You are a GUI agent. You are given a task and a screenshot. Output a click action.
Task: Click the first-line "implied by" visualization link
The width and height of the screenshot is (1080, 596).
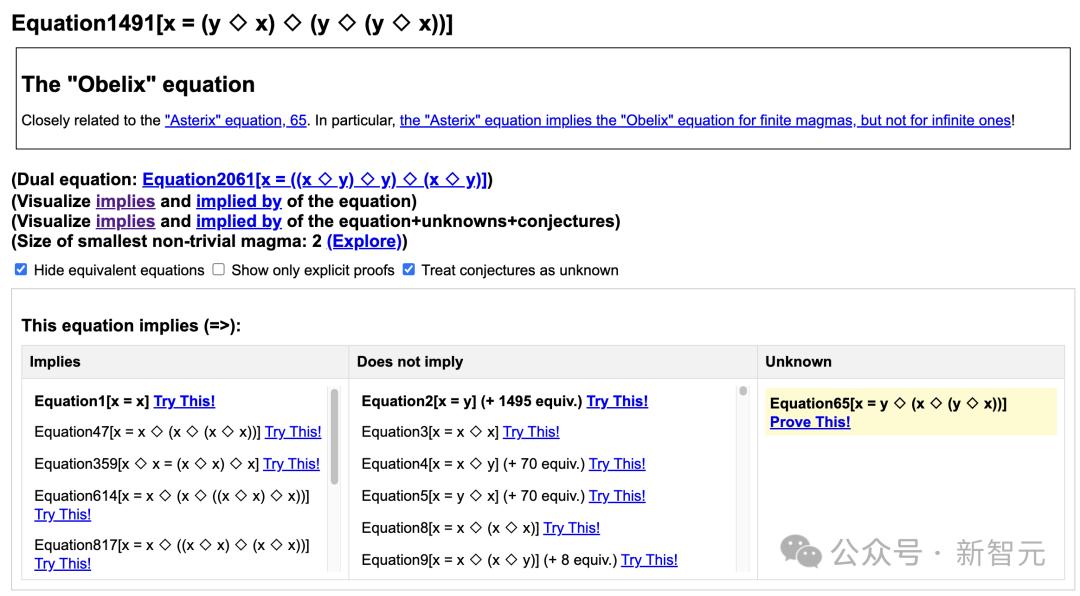click(x=238, y=201)
